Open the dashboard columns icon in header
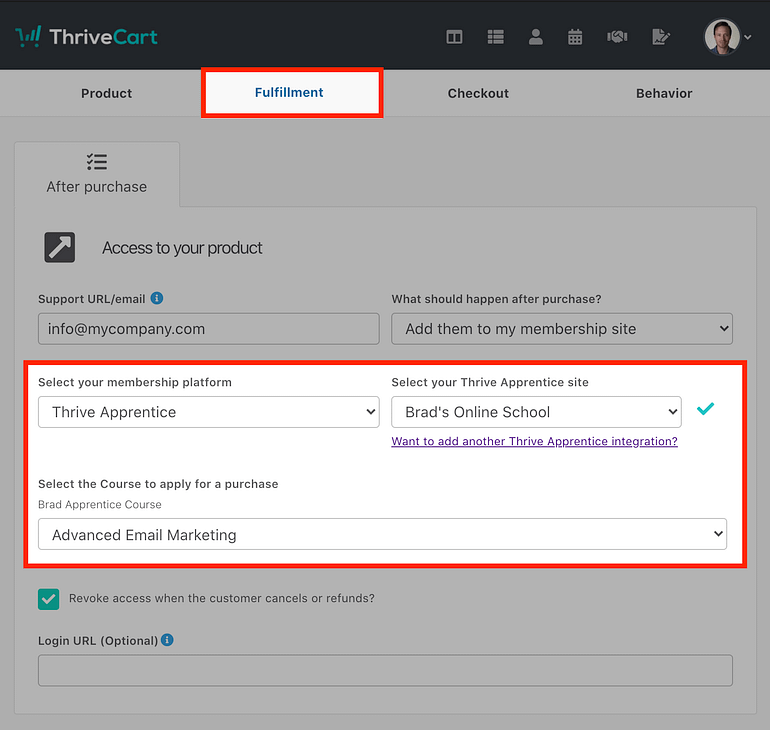This screenshot has width=770, height=730. [454, 37]
